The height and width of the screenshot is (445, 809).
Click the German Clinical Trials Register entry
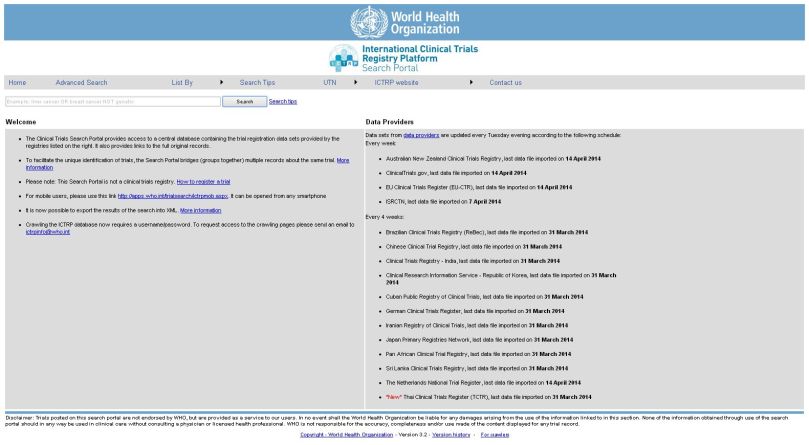point(475,312)
